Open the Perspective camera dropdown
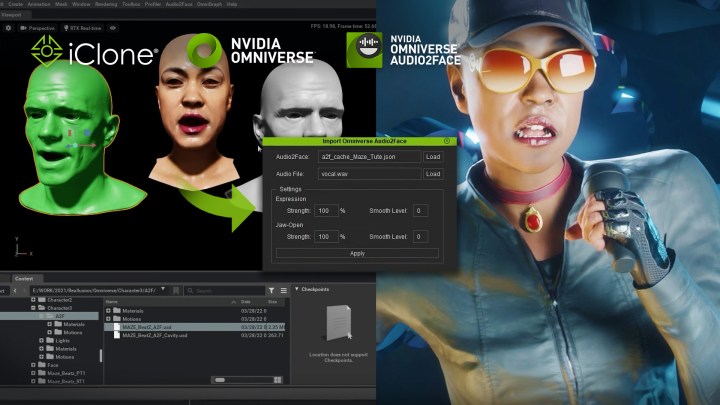This screenshot has height=405, width=720. [38, 28]
